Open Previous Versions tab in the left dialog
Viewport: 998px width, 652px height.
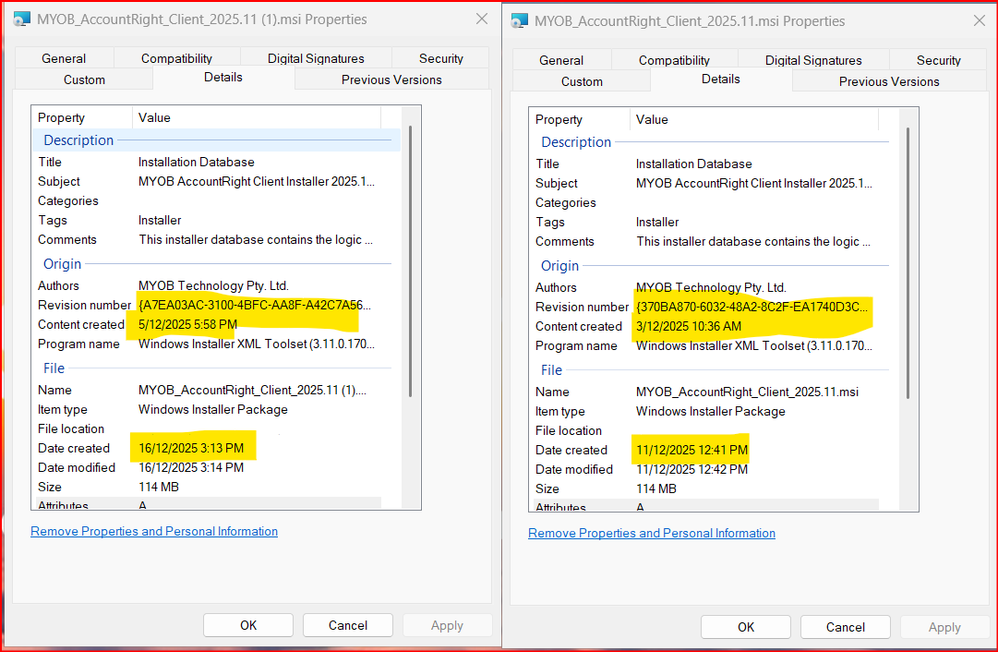click(391, 79)
